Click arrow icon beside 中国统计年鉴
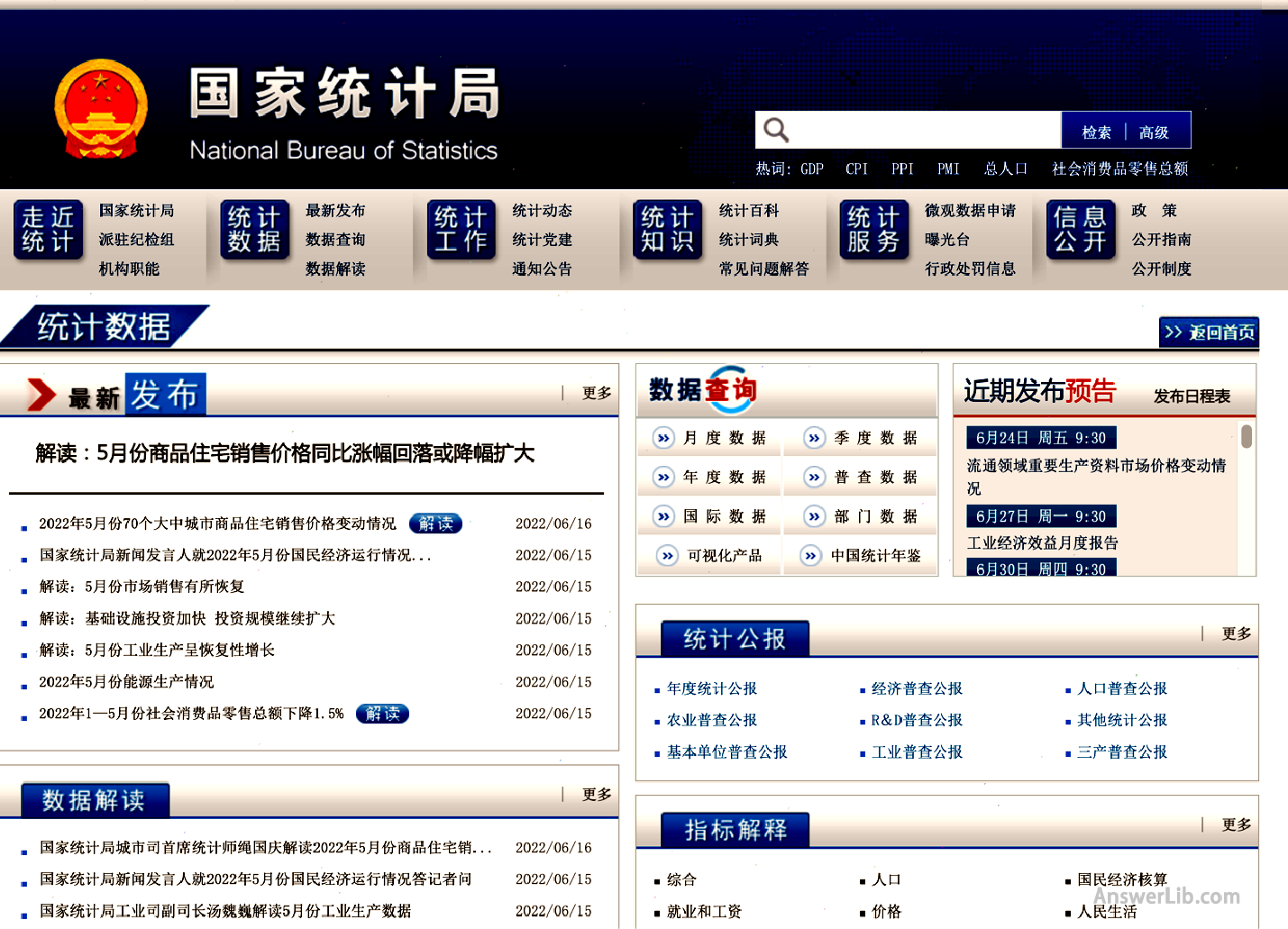 click(810, 555)
